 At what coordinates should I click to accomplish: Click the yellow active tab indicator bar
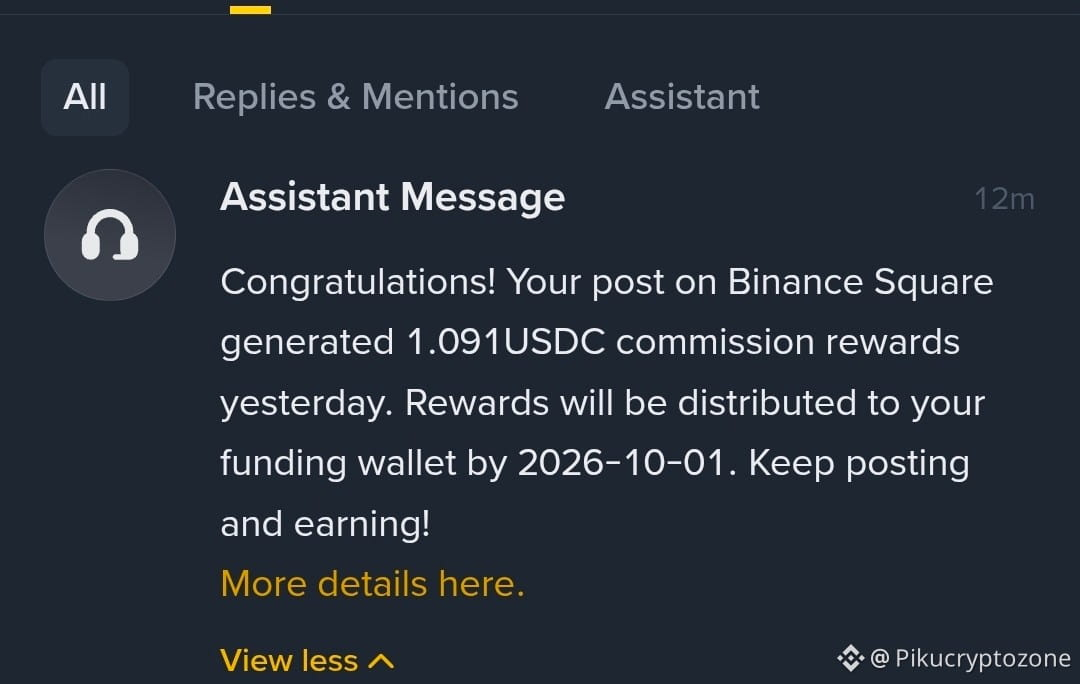tap(250, 10)
